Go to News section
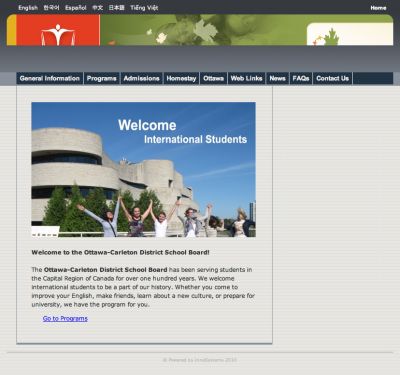The width and height of the screenshot is (400, 375). [278, 79]
